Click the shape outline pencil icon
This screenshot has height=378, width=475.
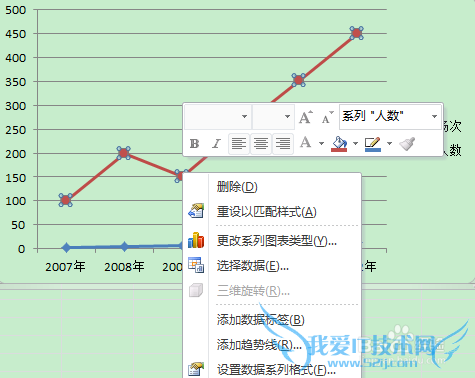click(x=373, y=144)
